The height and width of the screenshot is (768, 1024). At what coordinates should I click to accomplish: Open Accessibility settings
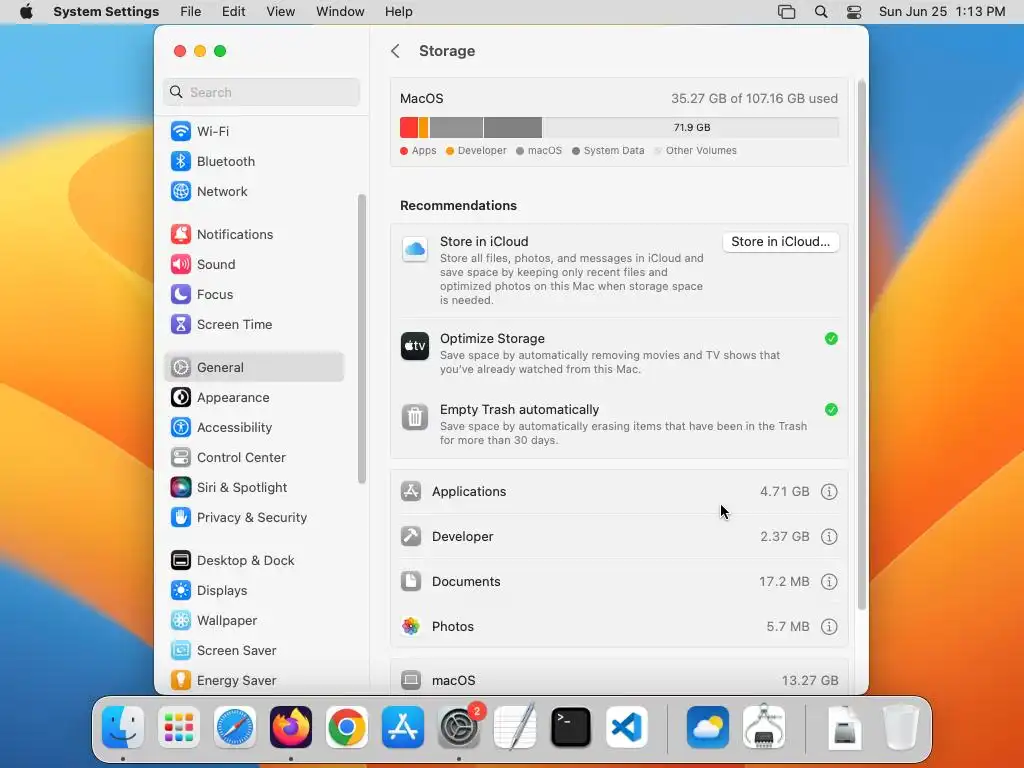point(255,428)
